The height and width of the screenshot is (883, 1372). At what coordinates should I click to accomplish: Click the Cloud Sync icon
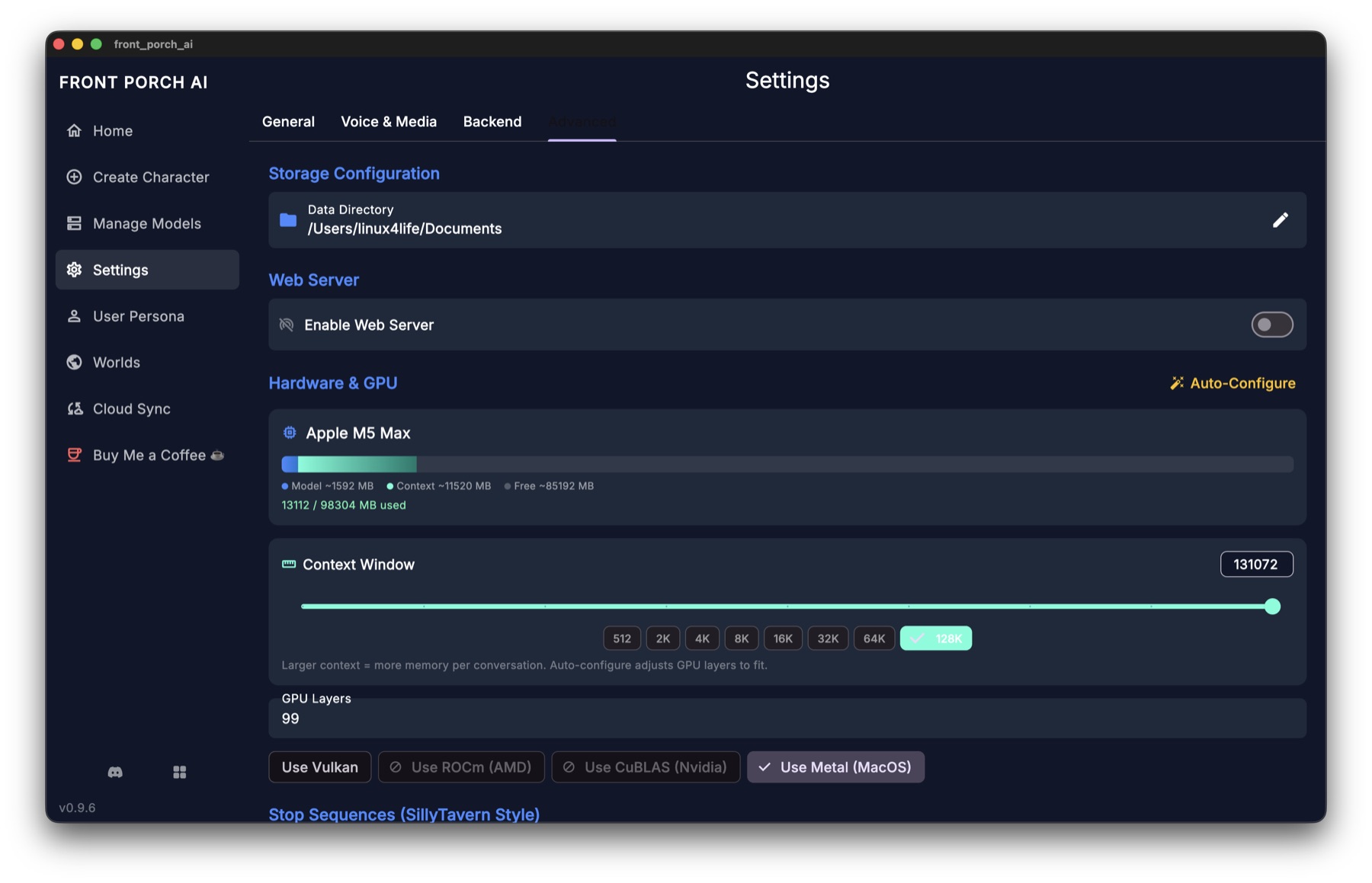pyautogui.click(x=75, y=409)
